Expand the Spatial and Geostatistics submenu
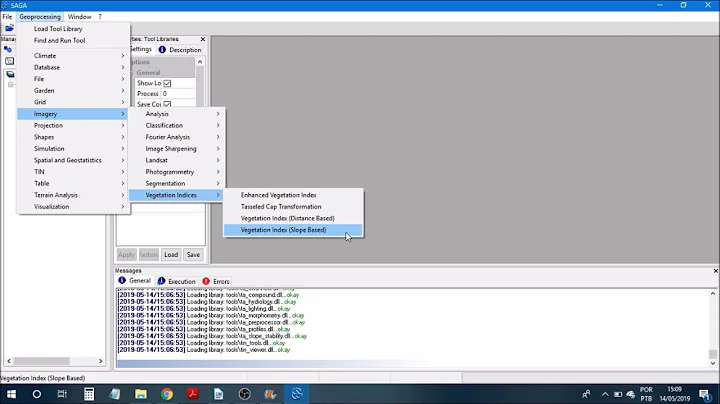 pyautogui.click(x=73, y=160)
